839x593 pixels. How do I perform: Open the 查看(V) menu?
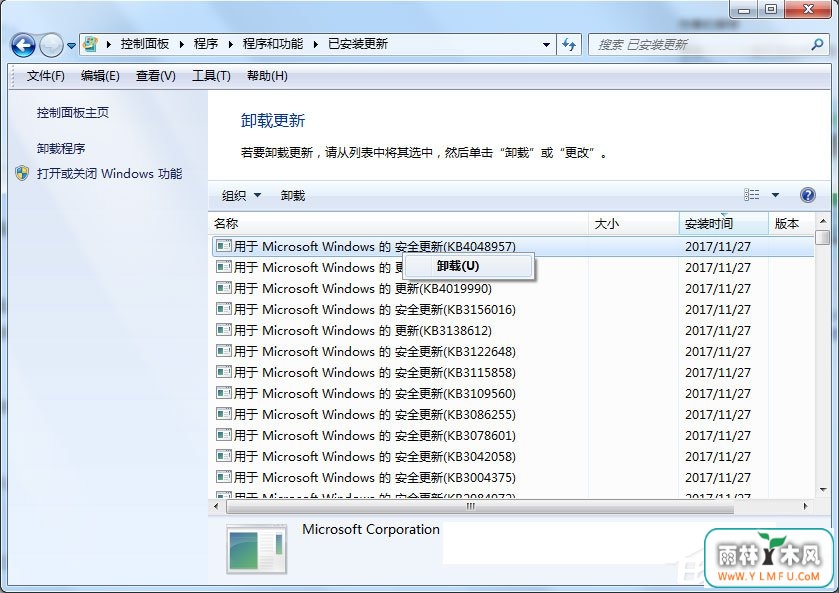pos(155,76)
